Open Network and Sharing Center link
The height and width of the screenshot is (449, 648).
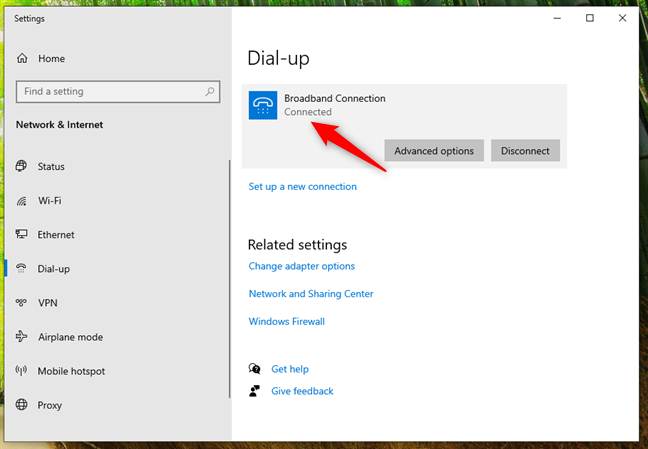[311, 294]
